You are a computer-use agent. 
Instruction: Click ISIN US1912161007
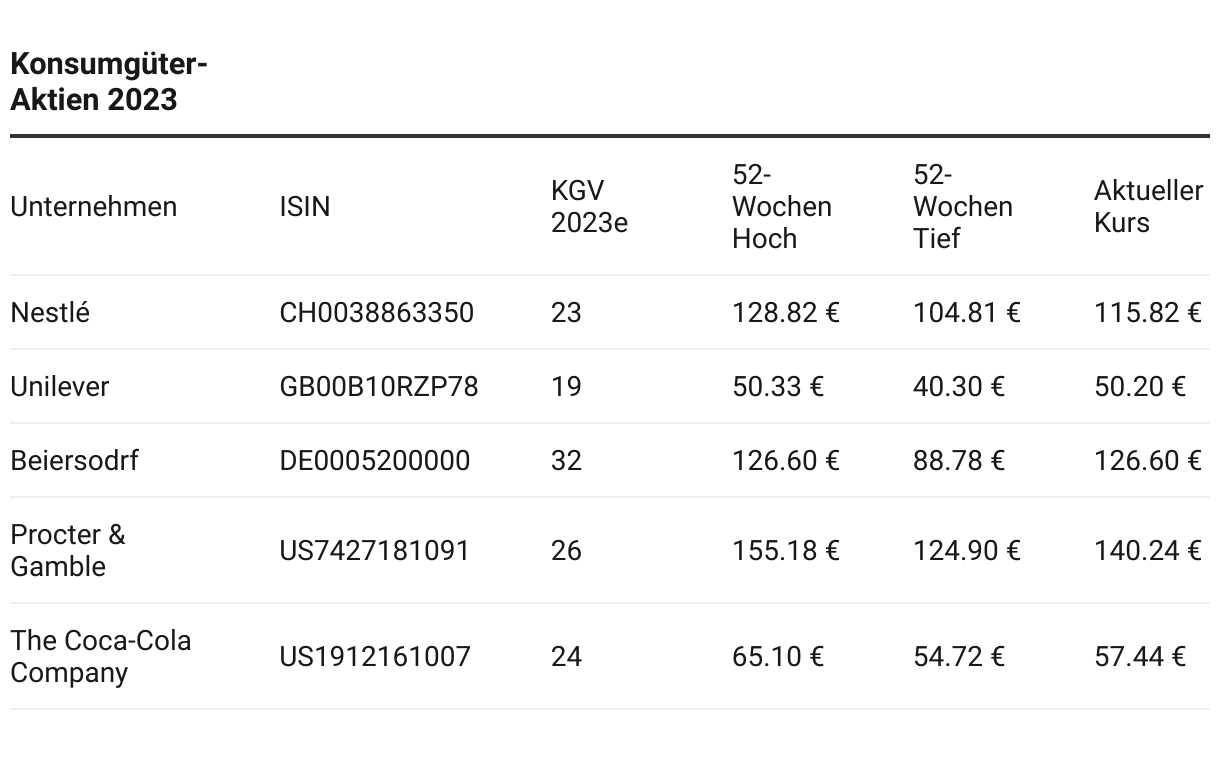375,657
